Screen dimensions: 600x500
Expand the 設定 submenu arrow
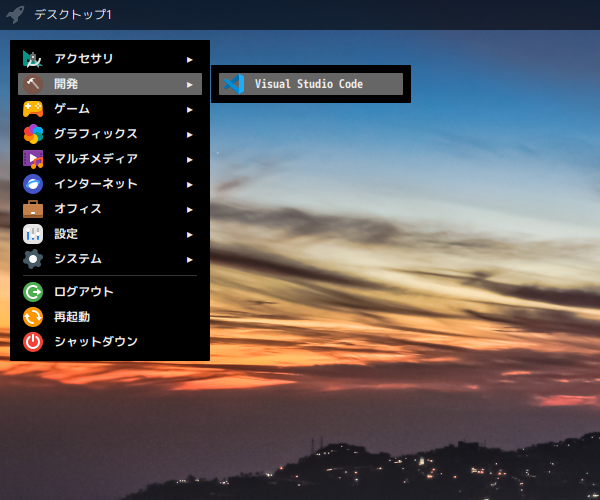[189, 235]
